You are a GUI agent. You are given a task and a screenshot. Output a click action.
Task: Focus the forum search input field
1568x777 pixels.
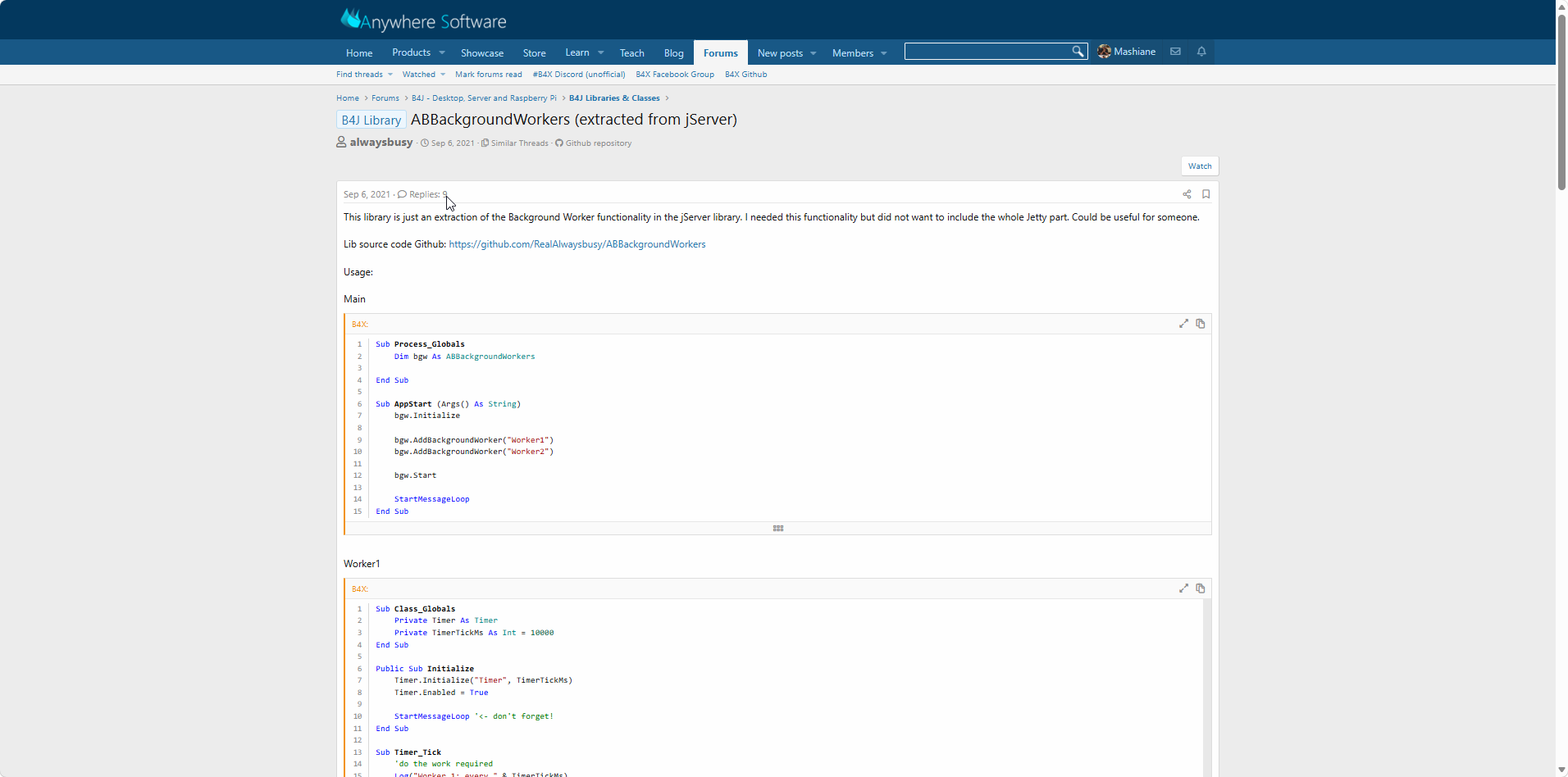pos(987,52)
